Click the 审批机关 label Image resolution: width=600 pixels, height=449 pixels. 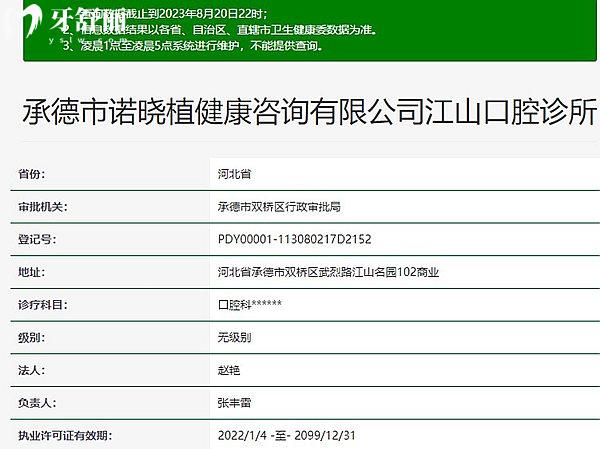click(x=42, y=207)
